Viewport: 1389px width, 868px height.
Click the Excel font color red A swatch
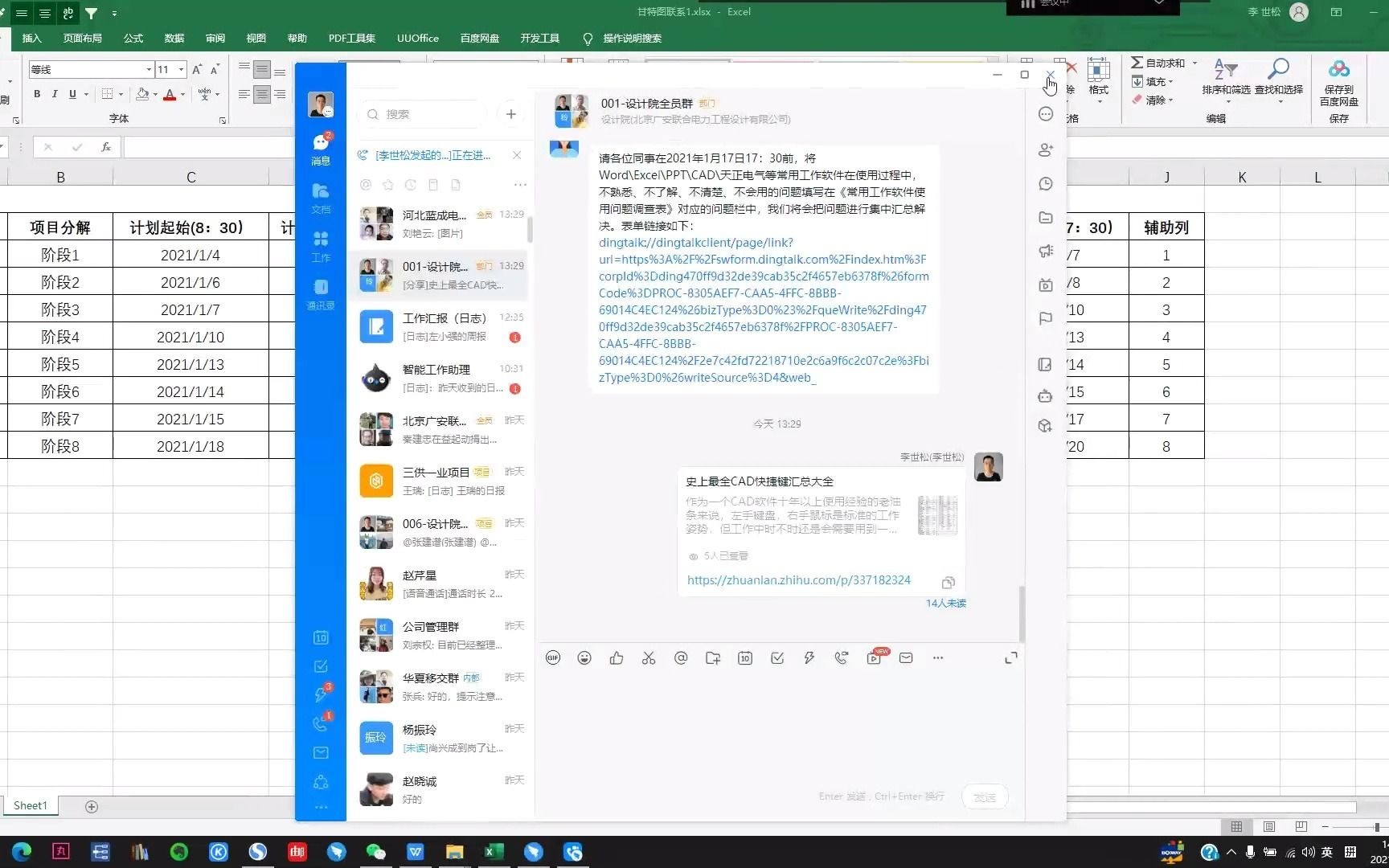tap(170, 94)
